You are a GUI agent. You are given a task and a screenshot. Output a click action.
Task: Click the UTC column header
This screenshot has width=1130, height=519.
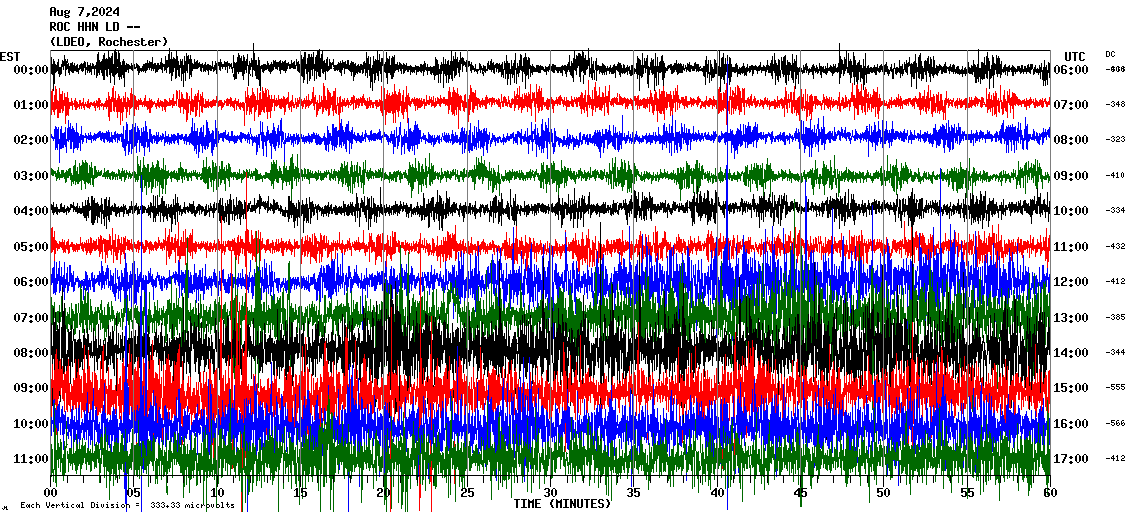point(1074,56)
